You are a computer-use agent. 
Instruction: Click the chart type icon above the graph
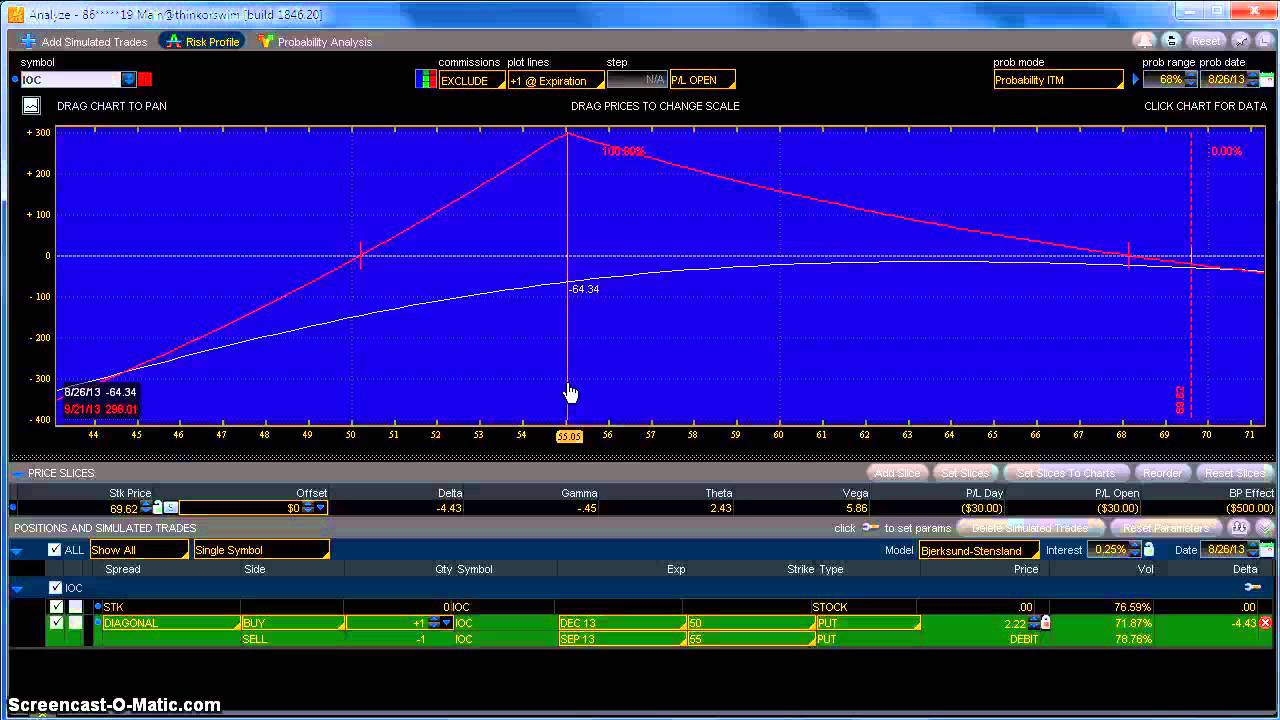[31, 105]
